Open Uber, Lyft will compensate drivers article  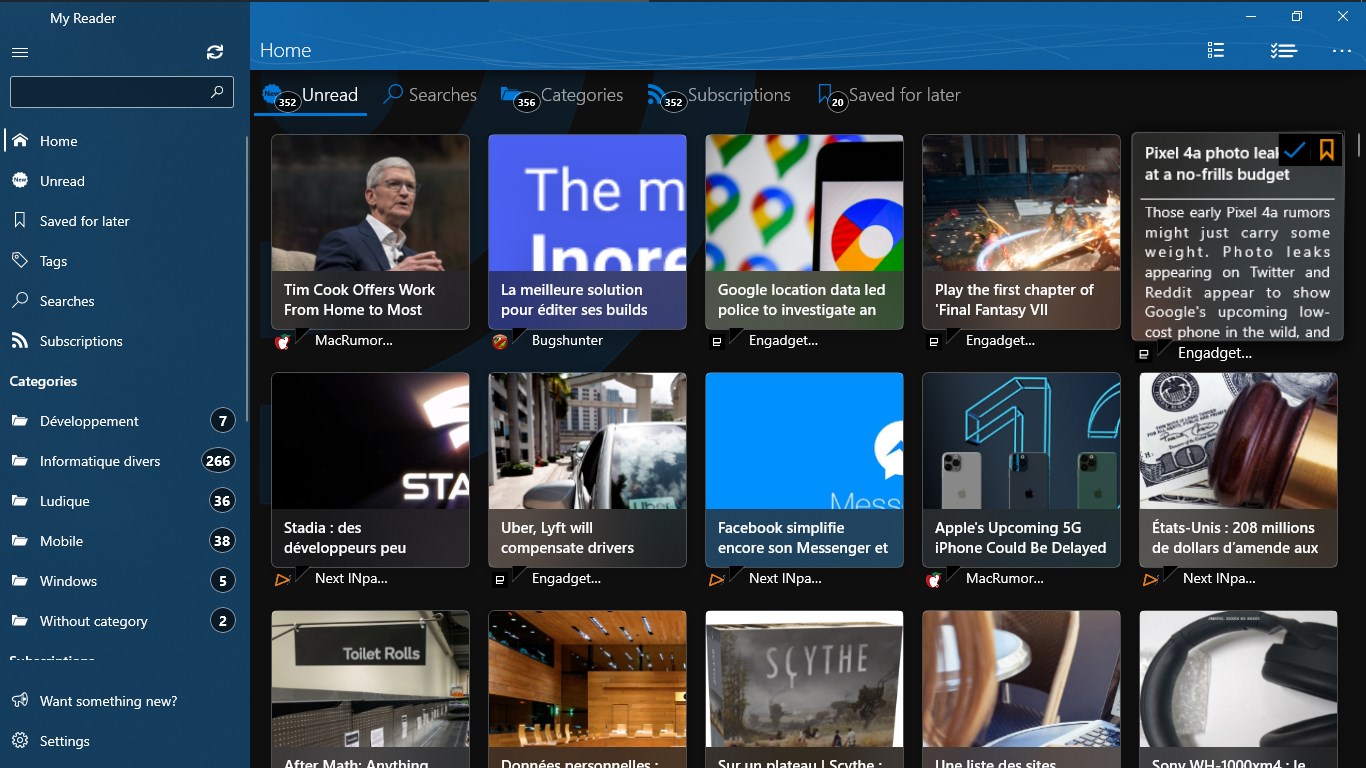tap(587, 470)
